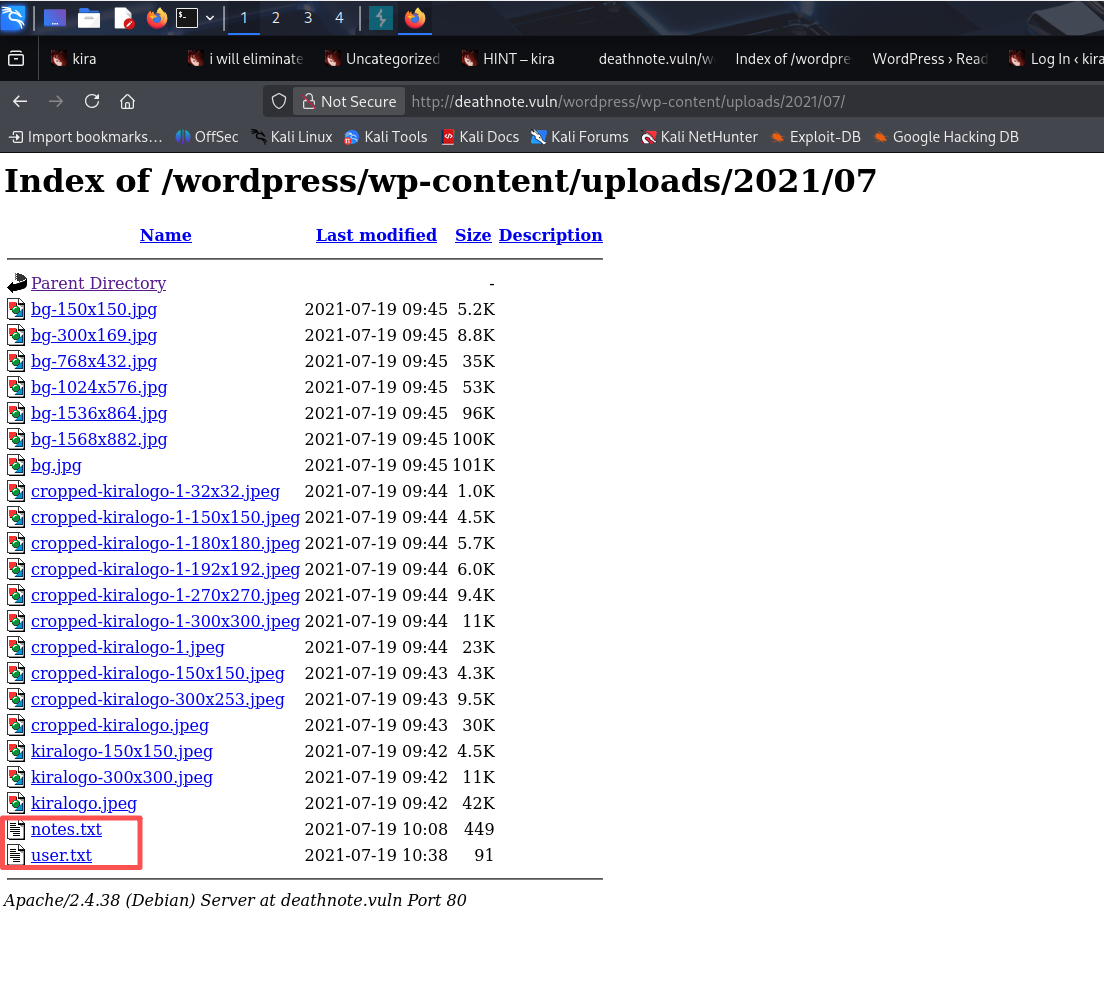Click the shield tracking protection icon
The height and width of the screenshot is (981, 1104).
click(280, 101)
